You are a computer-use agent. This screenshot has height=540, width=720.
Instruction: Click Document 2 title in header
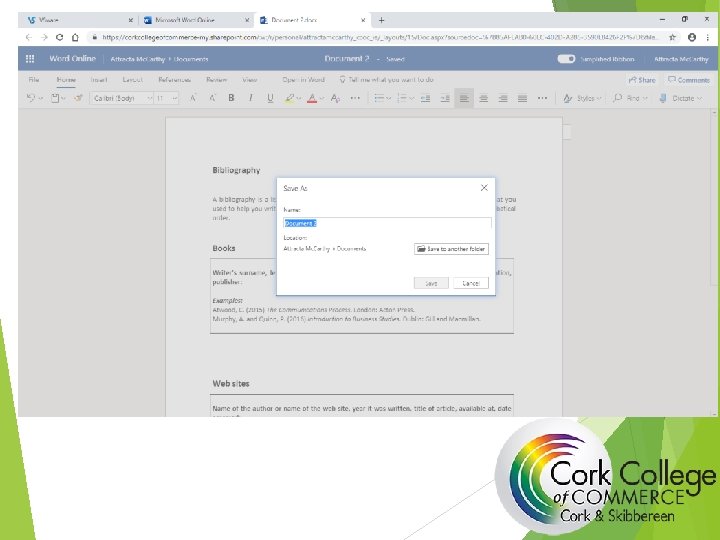(347, 59)
